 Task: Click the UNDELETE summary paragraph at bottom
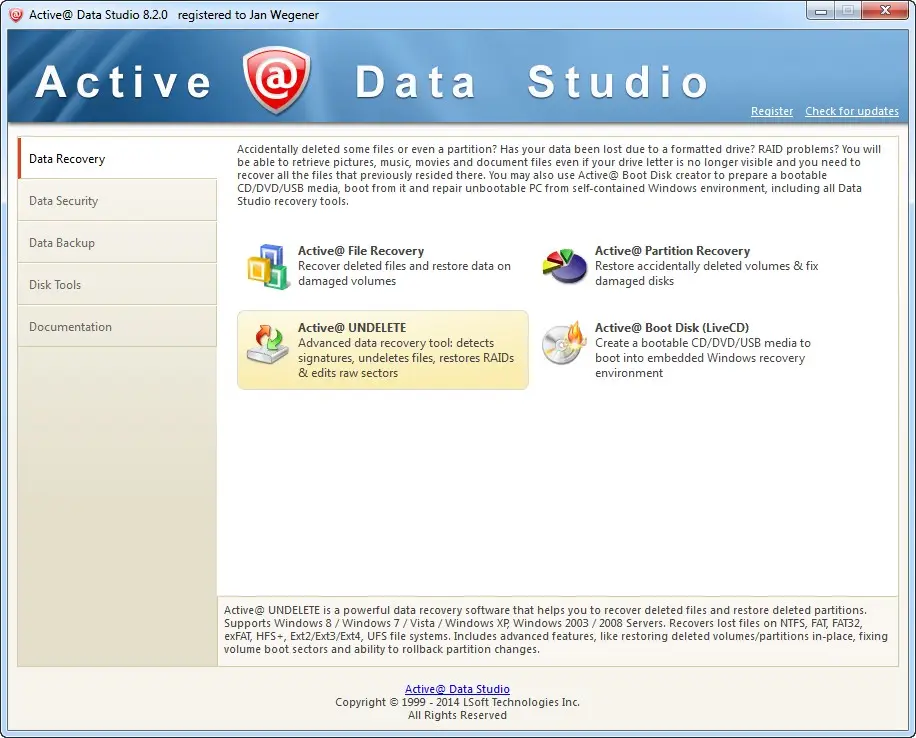pos(556,630)
